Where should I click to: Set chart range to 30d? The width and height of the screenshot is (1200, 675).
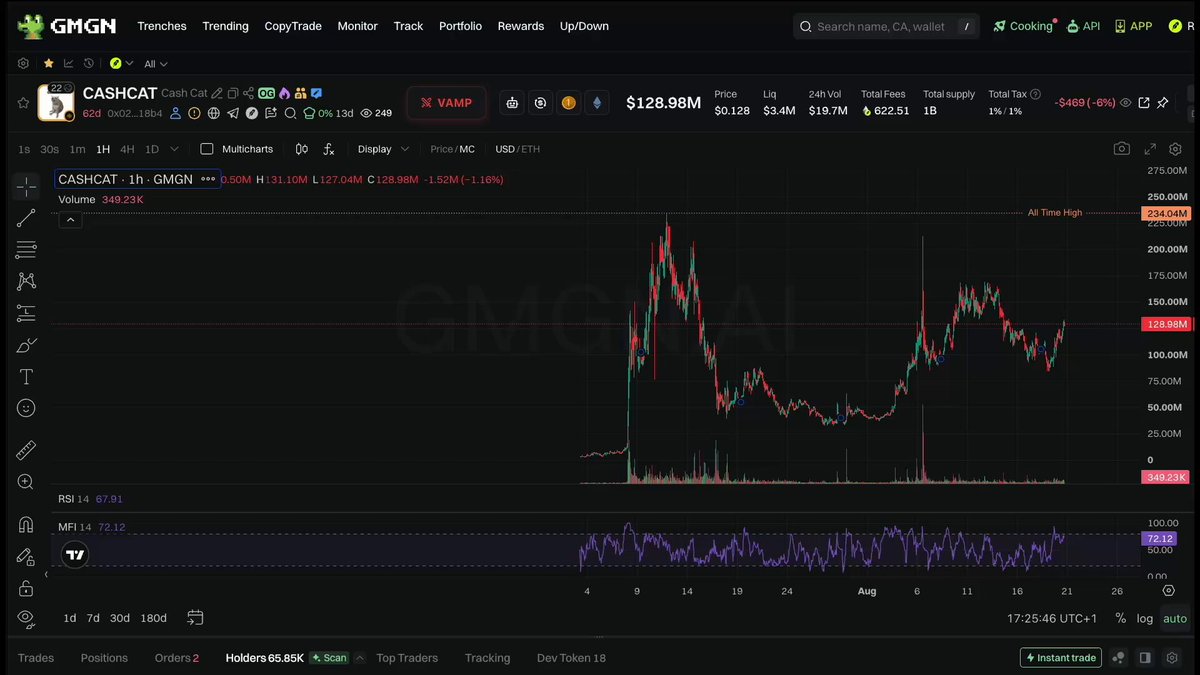(x=120, y=618)
